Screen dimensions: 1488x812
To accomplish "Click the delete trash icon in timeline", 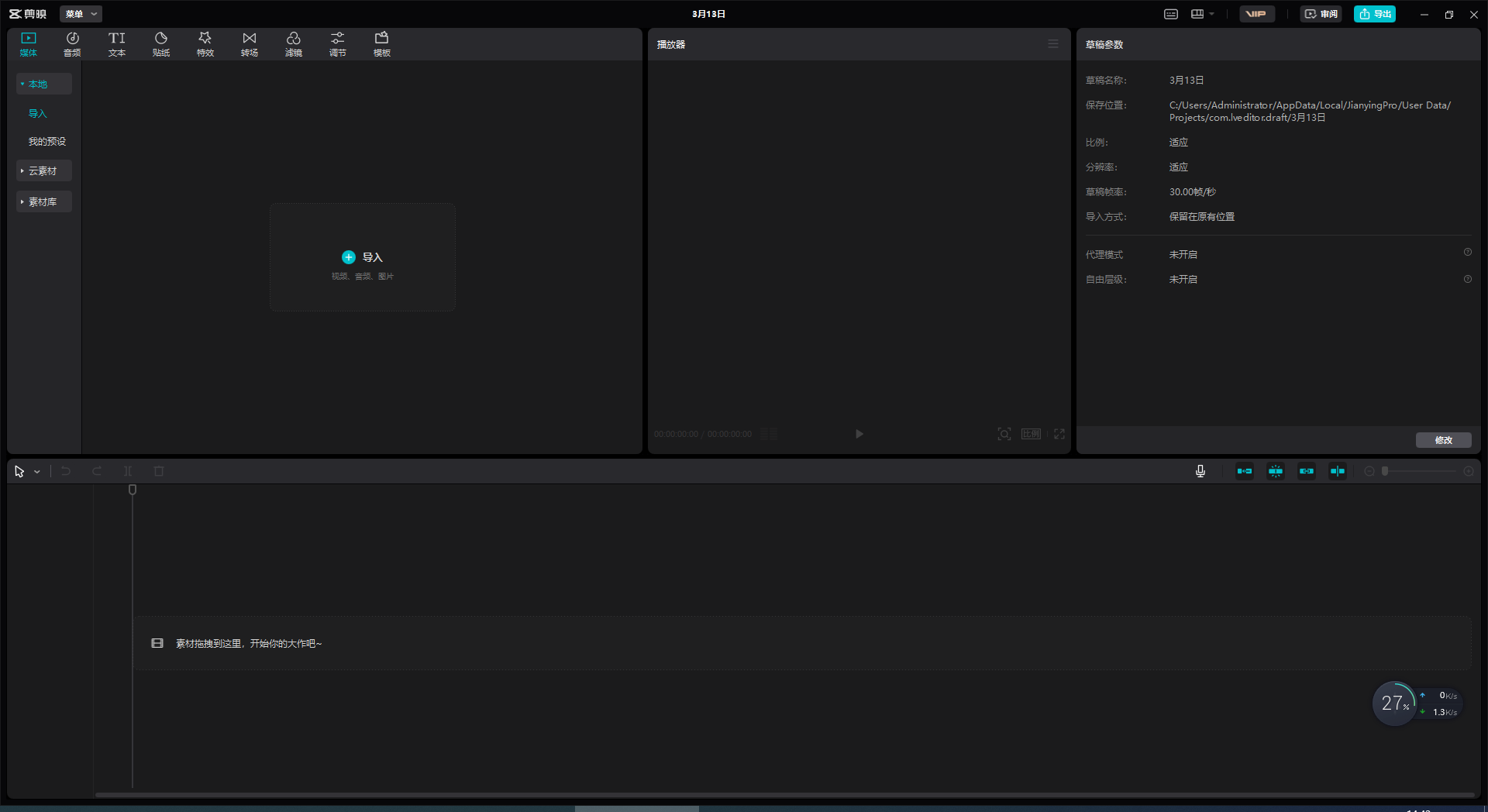I will pos(159,471).
